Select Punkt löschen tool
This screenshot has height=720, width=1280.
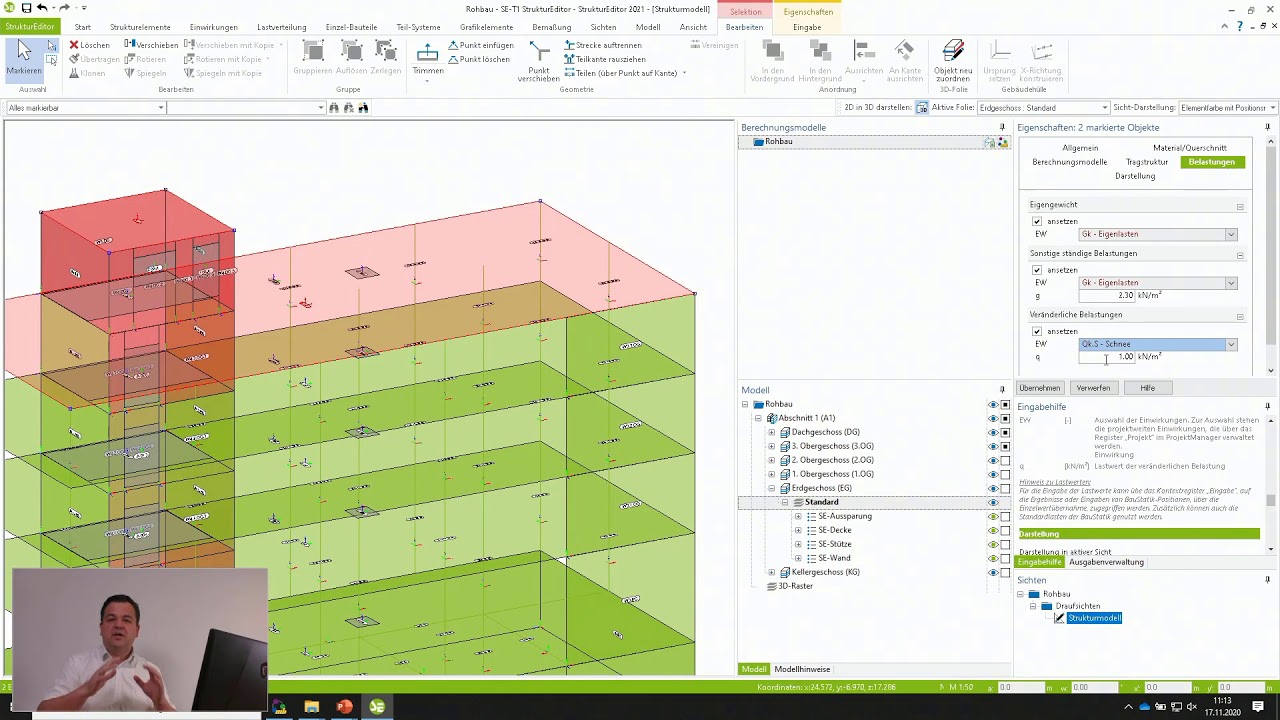point(479,59)
